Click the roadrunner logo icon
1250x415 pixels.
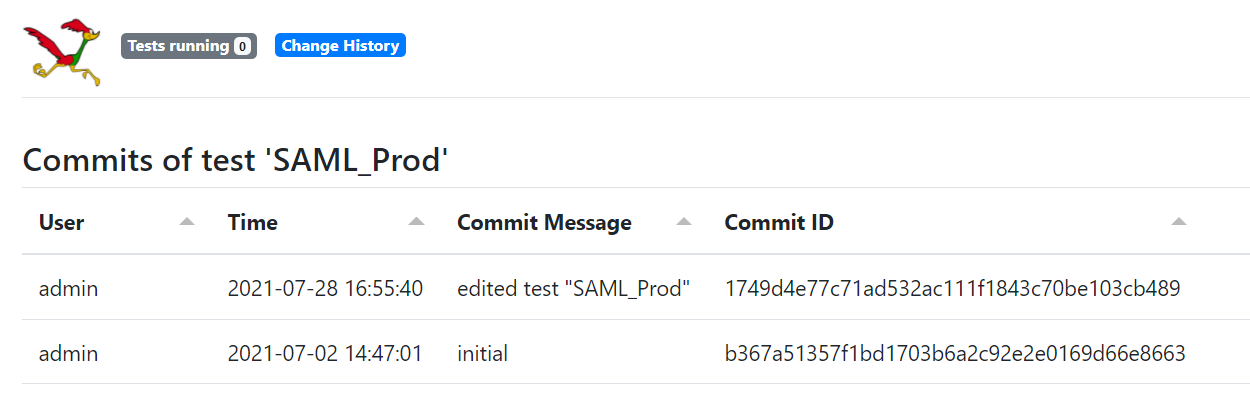click(x=62, y=51)
